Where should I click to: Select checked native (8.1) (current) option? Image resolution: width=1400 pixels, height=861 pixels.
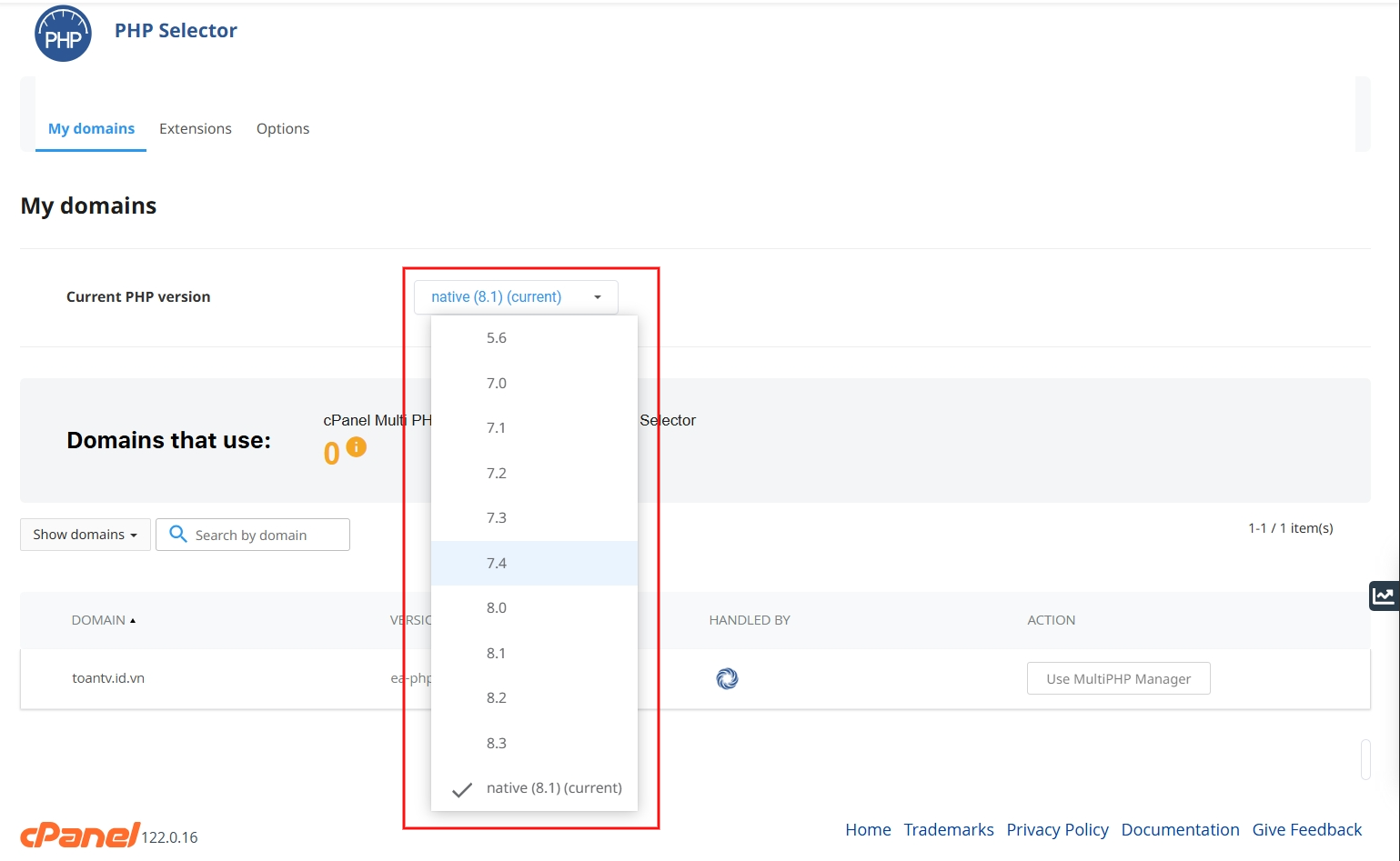(x=534, y=788)
